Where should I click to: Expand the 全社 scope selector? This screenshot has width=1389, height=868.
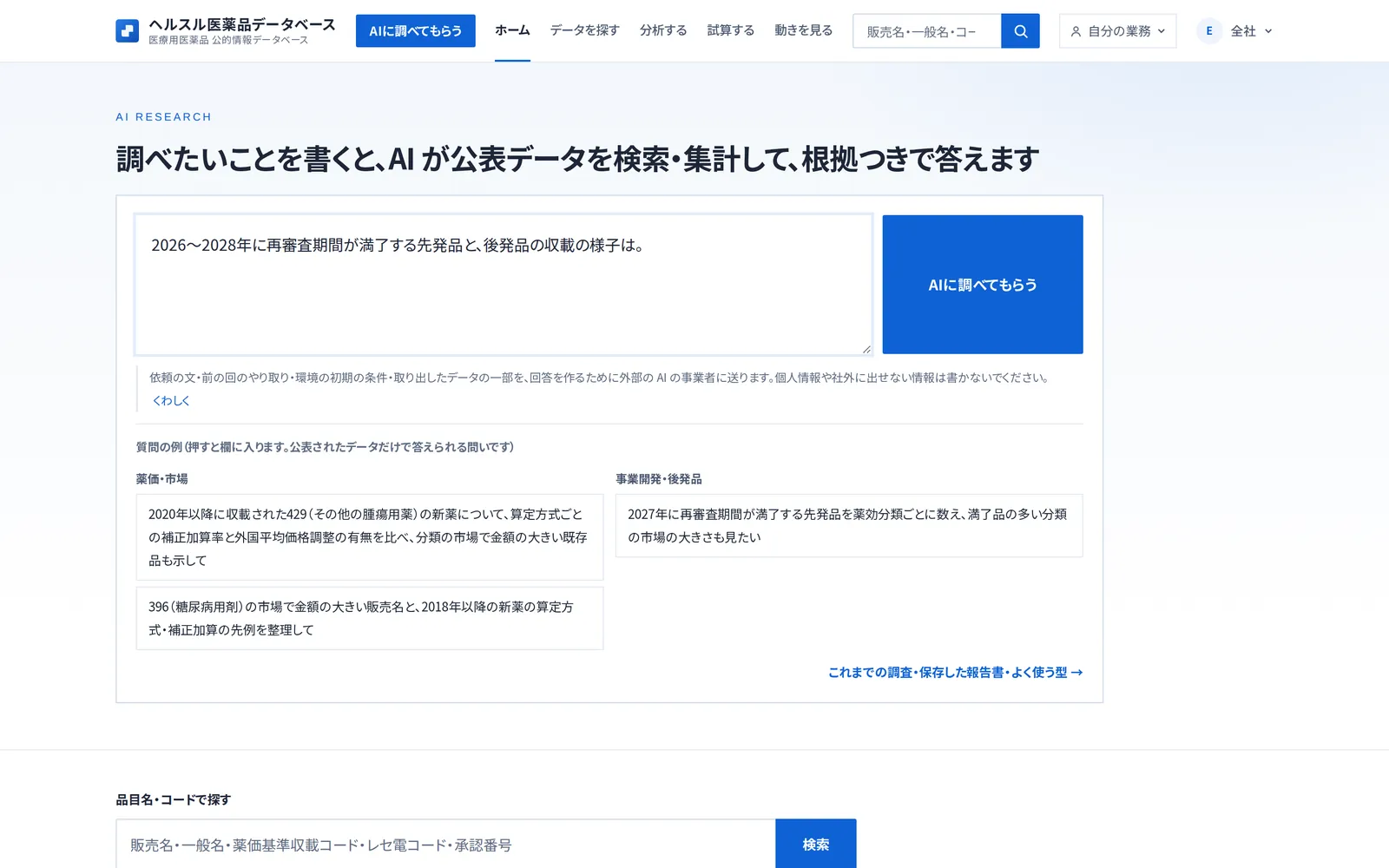click(1250, 31)
